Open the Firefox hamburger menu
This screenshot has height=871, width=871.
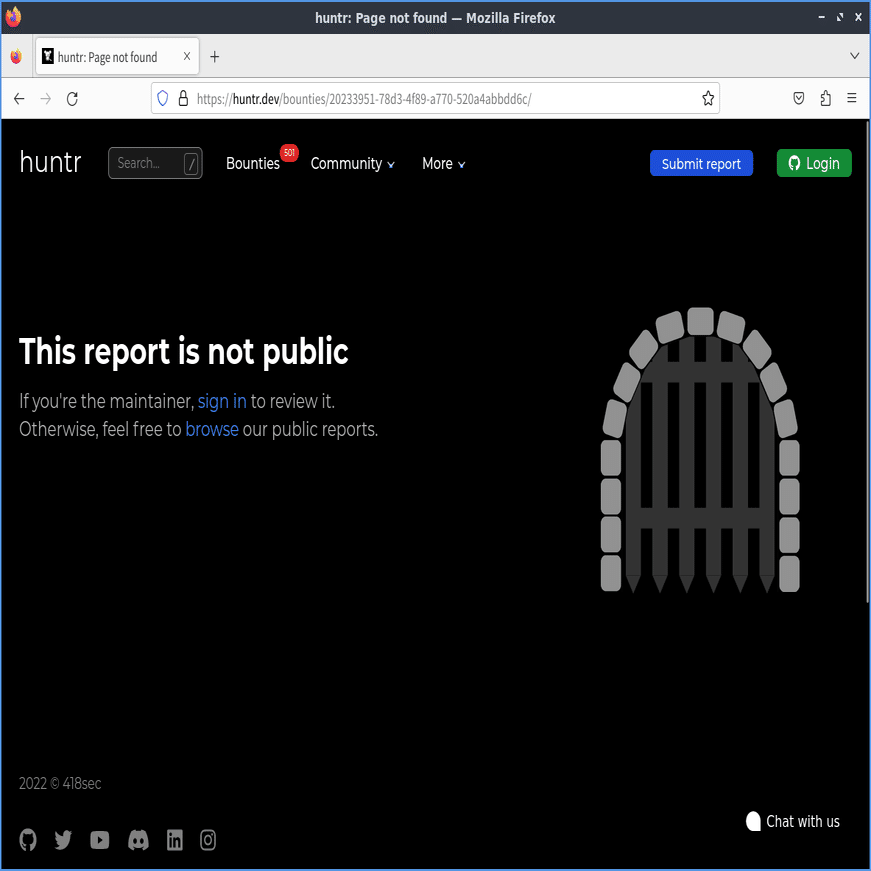852,98
